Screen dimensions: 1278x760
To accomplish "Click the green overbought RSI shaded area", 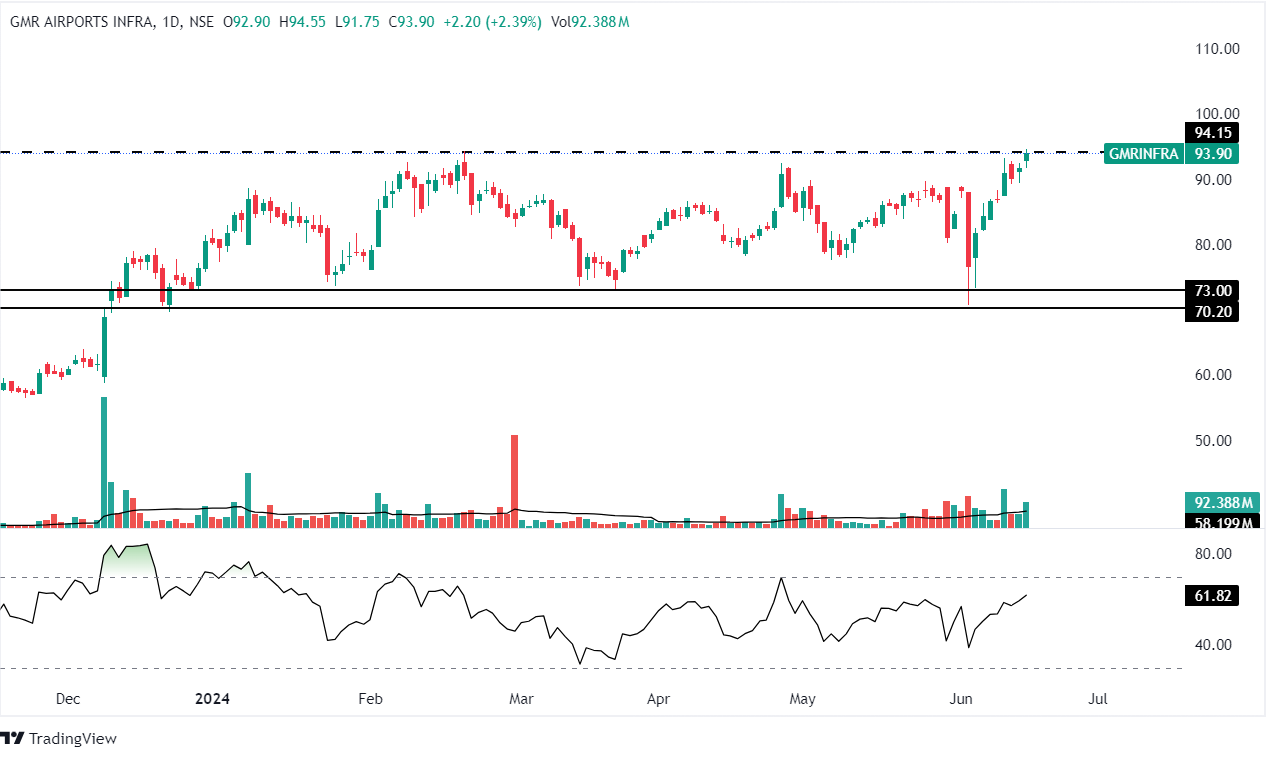I will (130, 558).
